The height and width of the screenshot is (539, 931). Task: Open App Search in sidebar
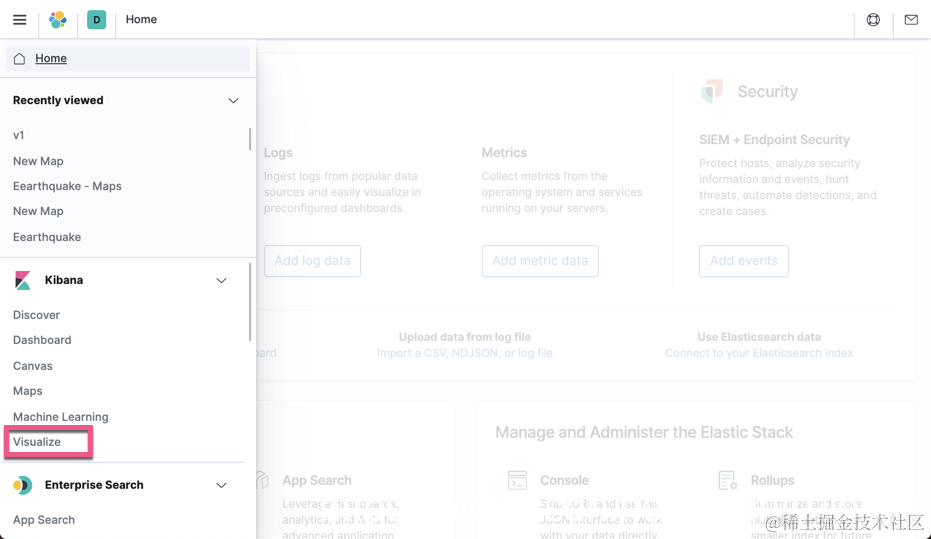(44, 520)
